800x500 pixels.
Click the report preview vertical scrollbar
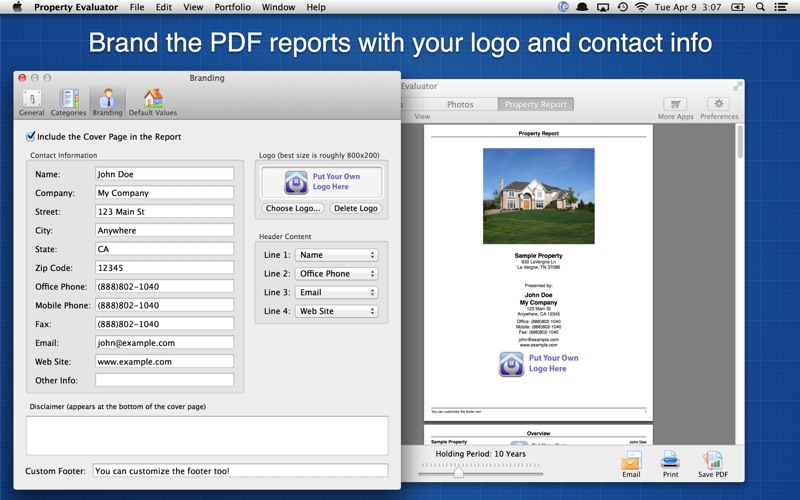[740, 141]
